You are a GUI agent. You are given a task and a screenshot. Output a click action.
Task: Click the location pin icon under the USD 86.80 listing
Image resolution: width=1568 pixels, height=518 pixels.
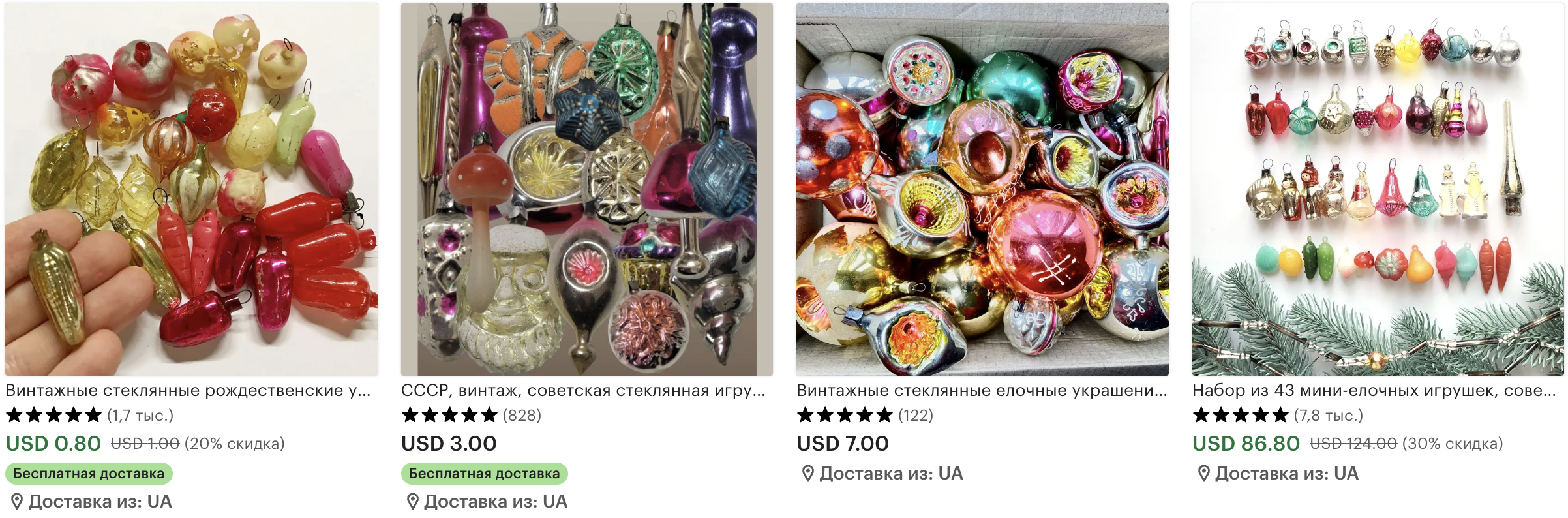[1203, 474]
